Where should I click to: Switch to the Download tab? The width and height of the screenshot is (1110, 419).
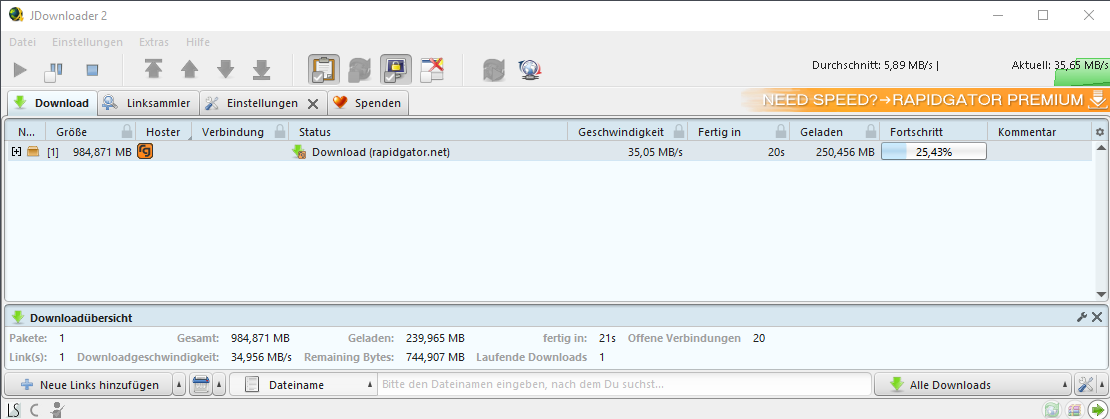point(52,103)
